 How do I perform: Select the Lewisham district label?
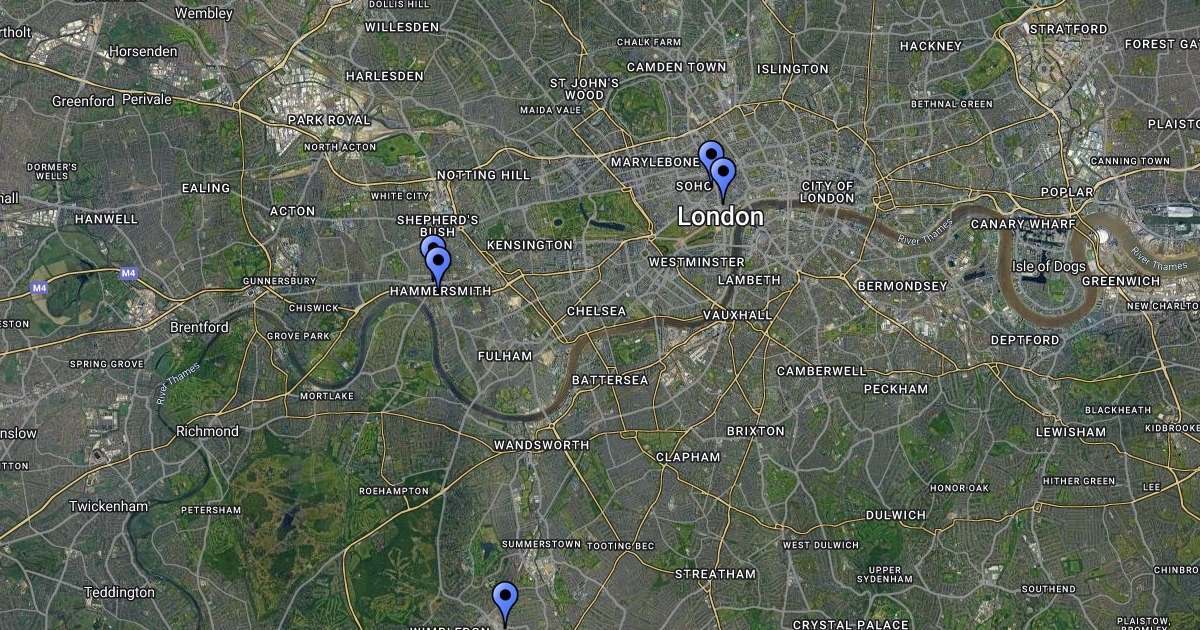[1071, 432]
